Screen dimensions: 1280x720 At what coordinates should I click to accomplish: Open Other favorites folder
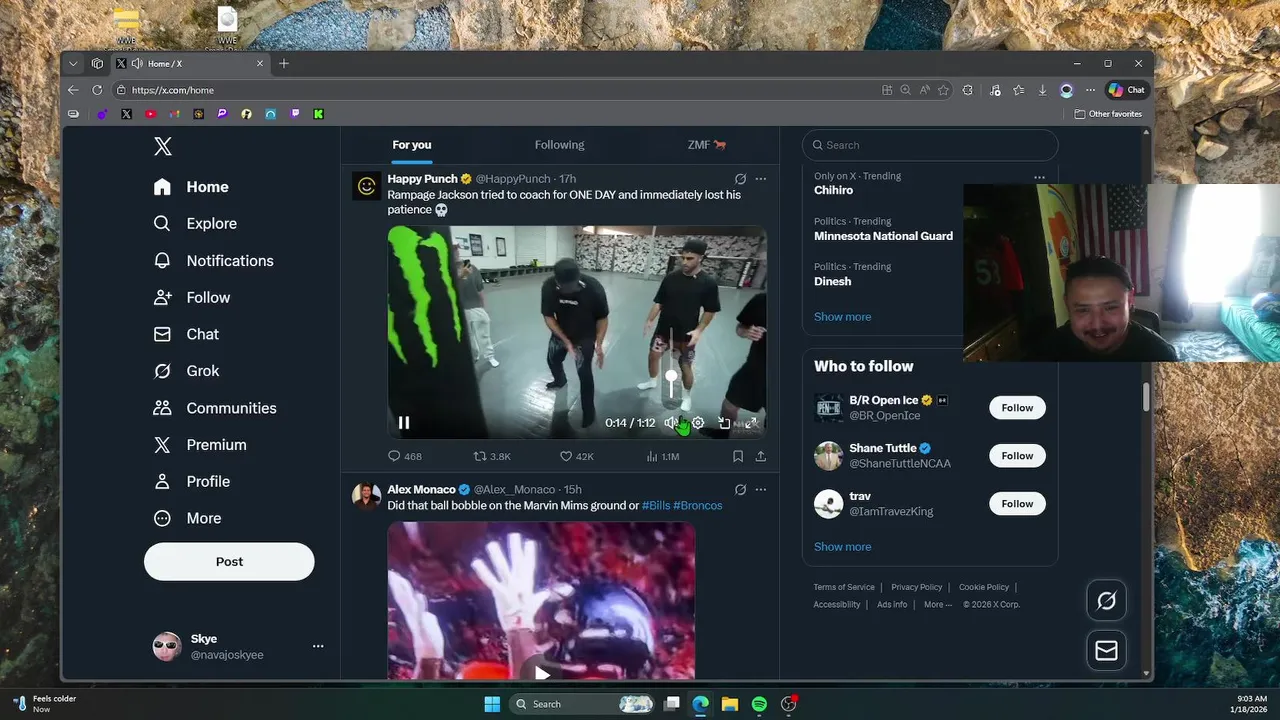pyautogui.click(x=1108, y=114)
